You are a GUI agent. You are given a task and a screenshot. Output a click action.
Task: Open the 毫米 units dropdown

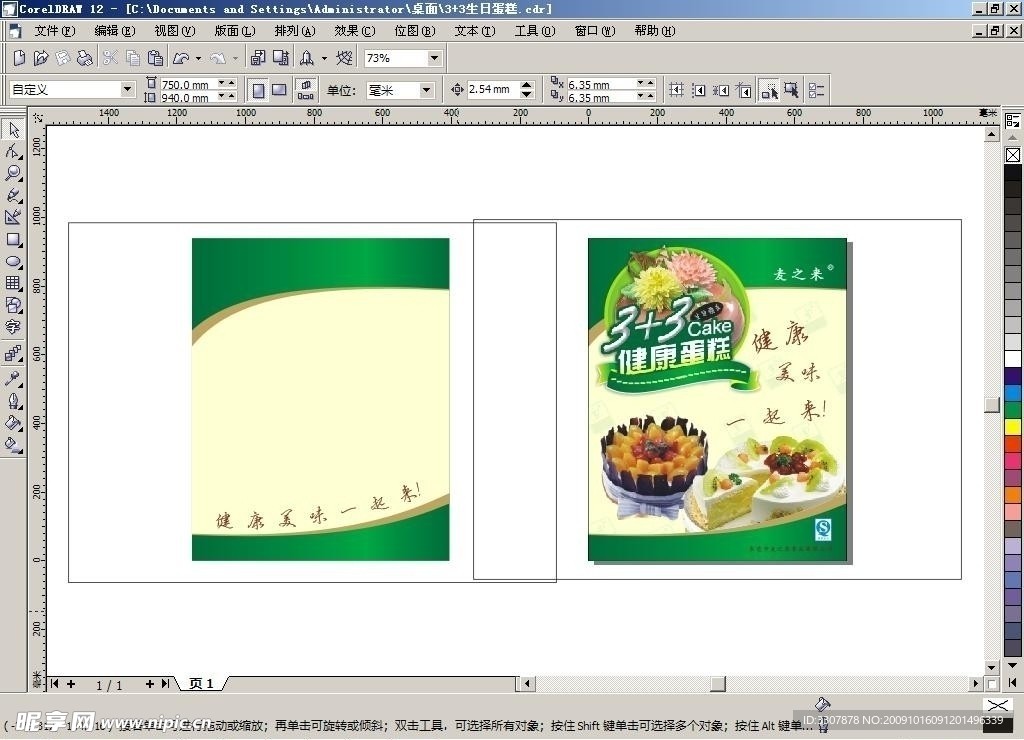pyautogui.click(x=426, y=90)
